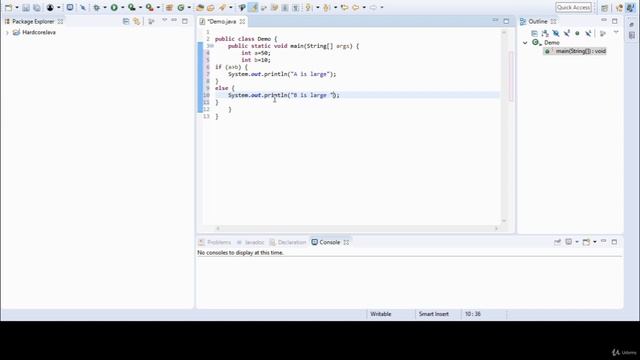Select the Console tab
This screenshot has width=640, height=360.
[330, 242]
